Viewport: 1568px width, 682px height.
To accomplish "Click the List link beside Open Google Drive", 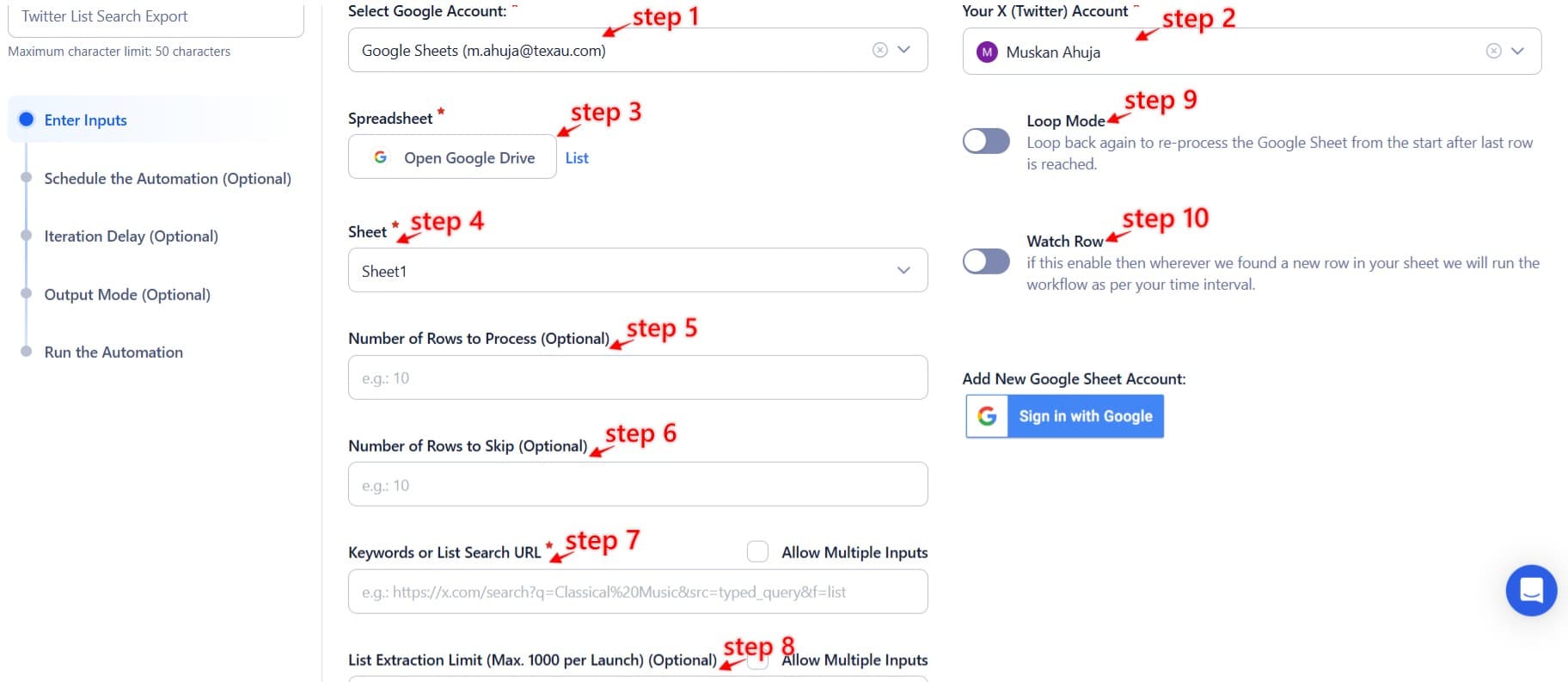I will click(x=577, y=157).
